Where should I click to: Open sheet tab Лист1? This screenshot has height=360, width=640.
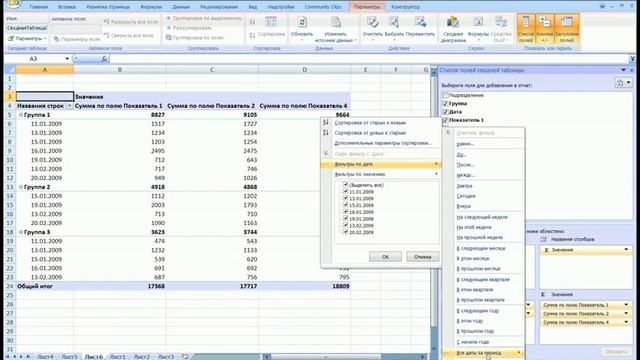(118, 357)
